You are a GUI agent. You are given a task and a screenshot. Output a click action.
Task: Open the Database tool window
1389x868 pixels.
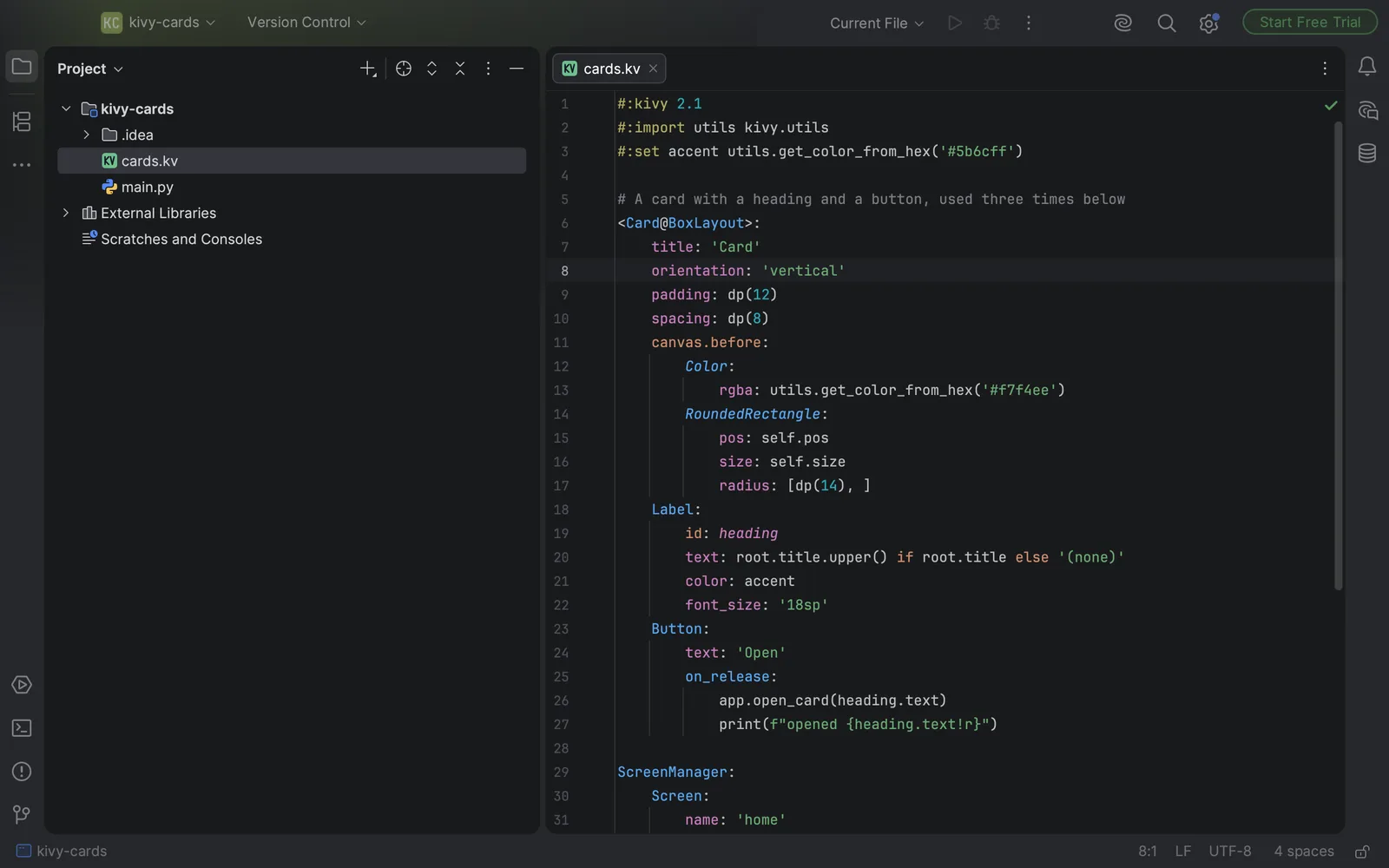1367,154
